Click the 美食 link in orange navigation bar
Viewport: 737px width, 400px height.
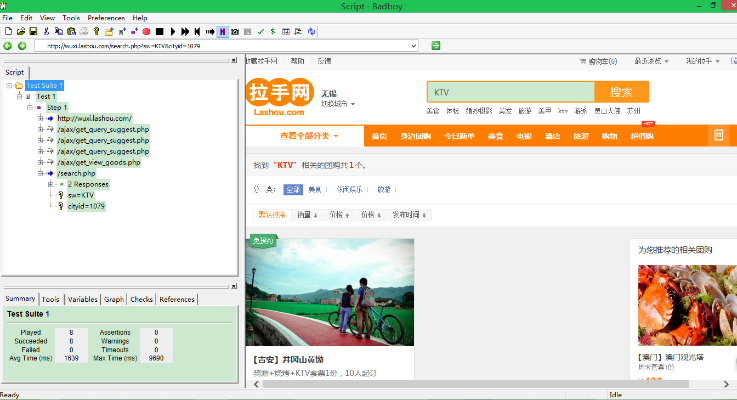tap(495, 135)
